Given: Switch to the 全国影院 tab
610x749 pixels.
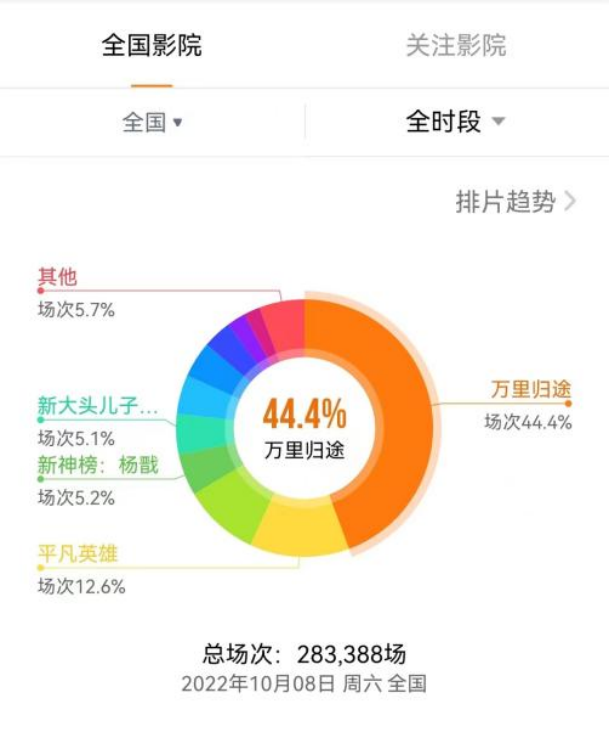Looking at the screenshot, I should [x=151, y=46].
